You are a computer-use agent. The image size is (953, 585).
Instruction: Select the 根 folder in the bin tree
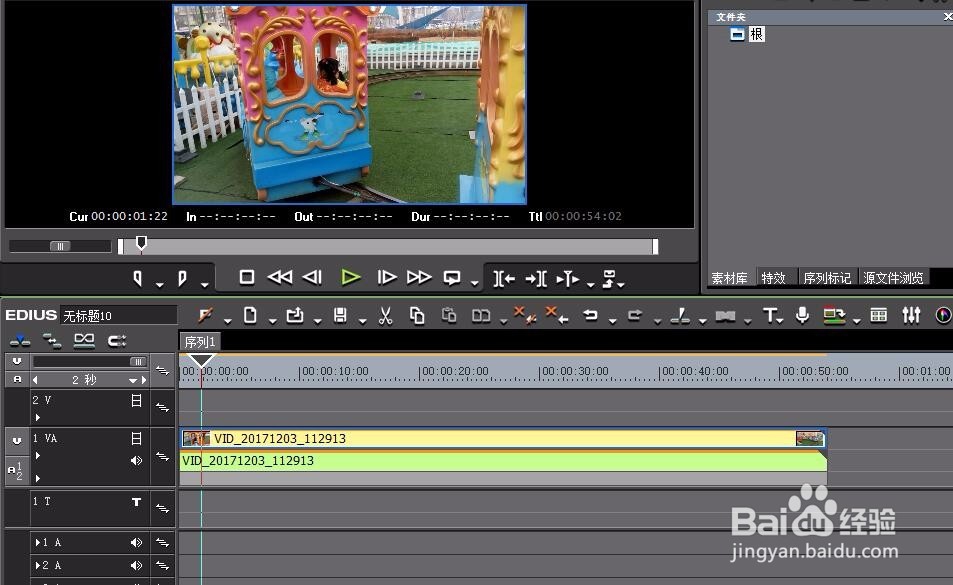click(756, 34)
